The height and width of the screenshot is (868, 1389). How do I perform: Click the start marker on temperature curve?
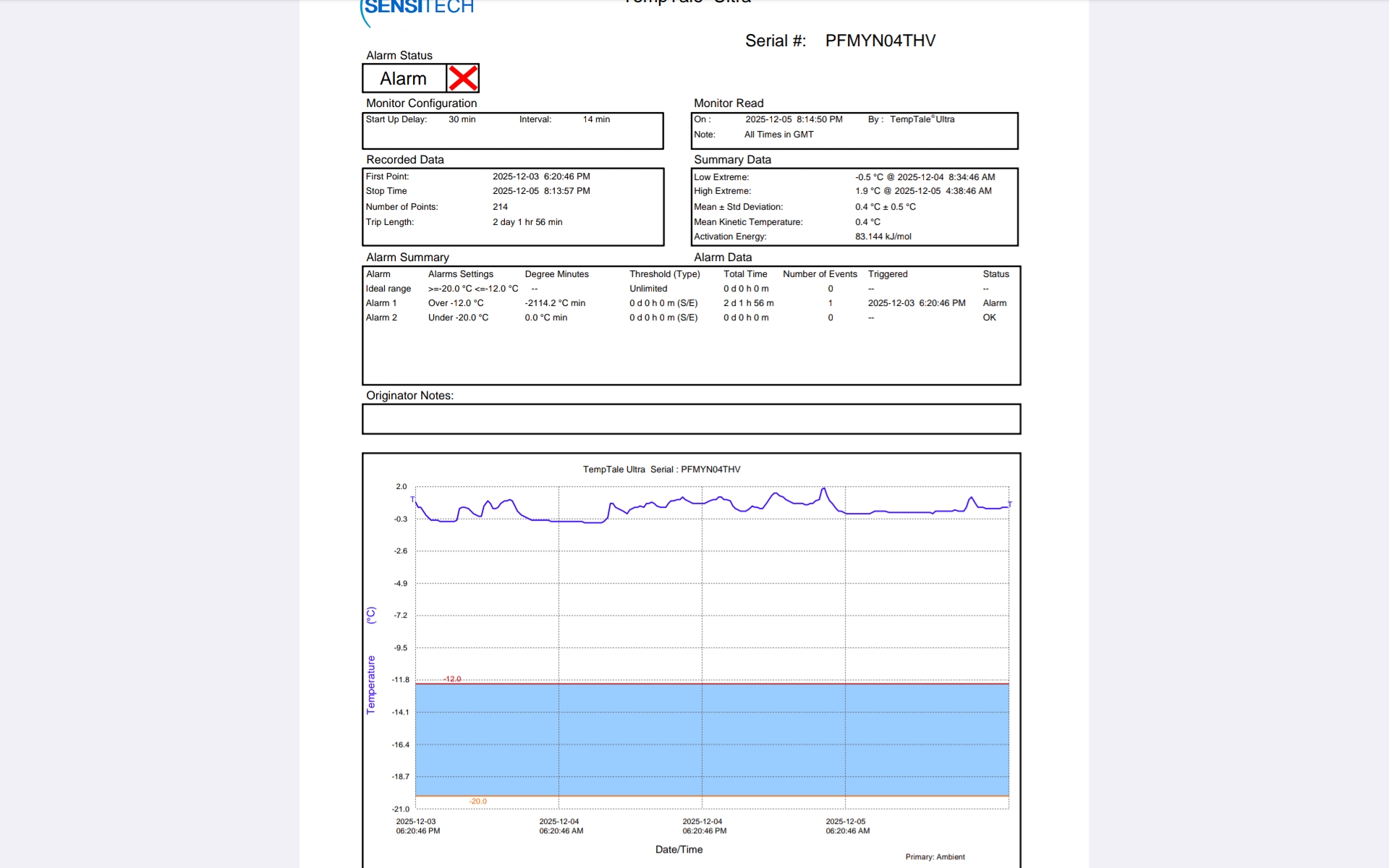413,500
